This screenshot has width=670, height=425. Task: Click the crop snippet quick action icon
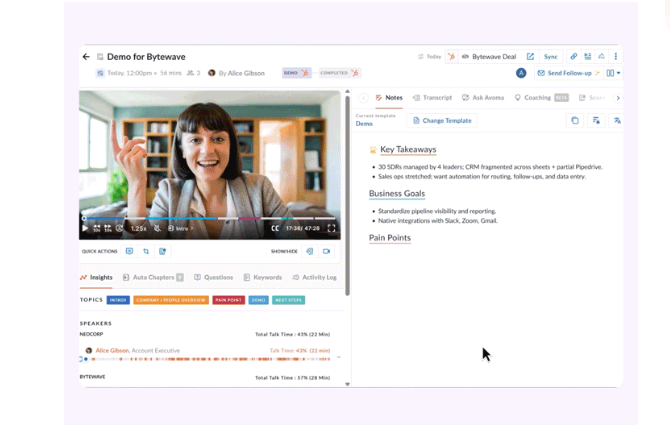(x=146, y=251)
